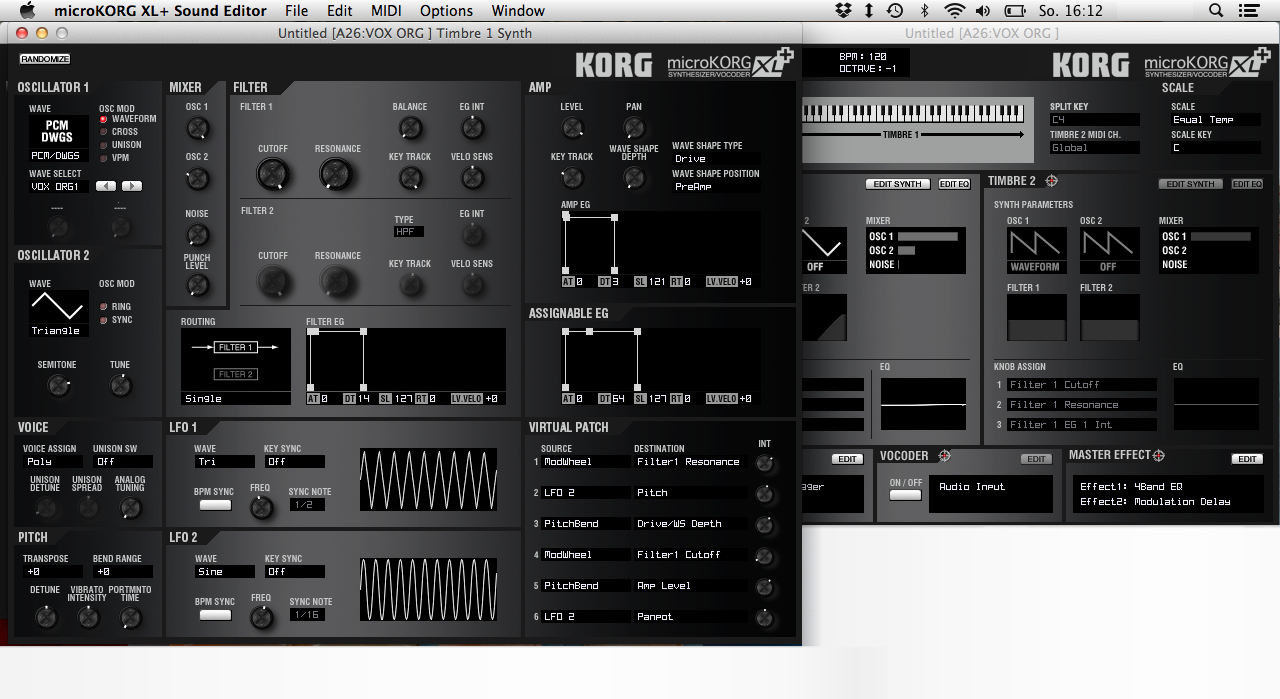Open LFO 2 Wave dropdown showing Sine
Image resolution: width=1280 pixels, height=699 pixels.
(225, 572)
